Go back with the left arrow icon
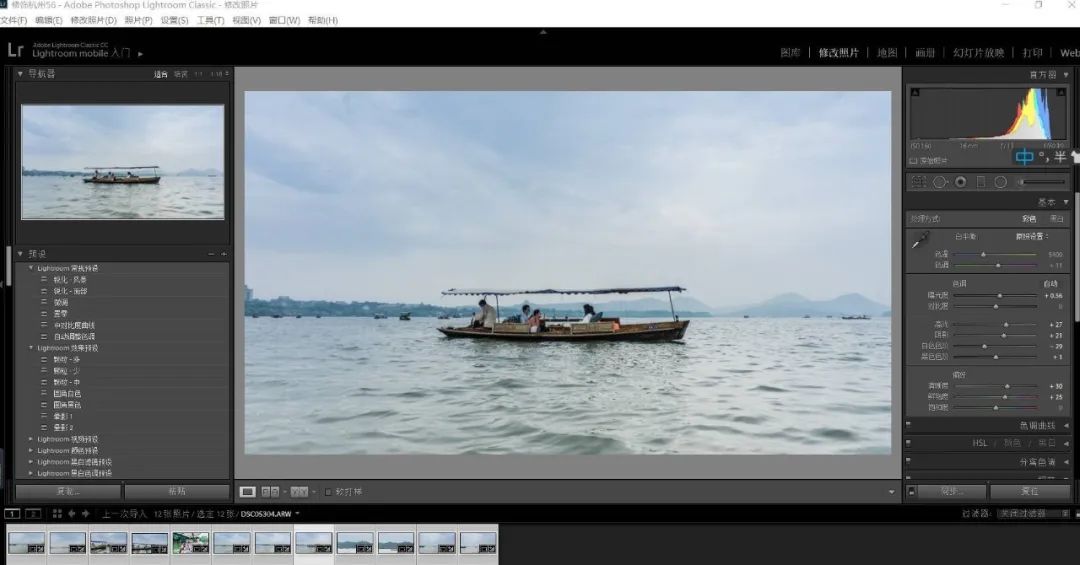 (72, 513)
